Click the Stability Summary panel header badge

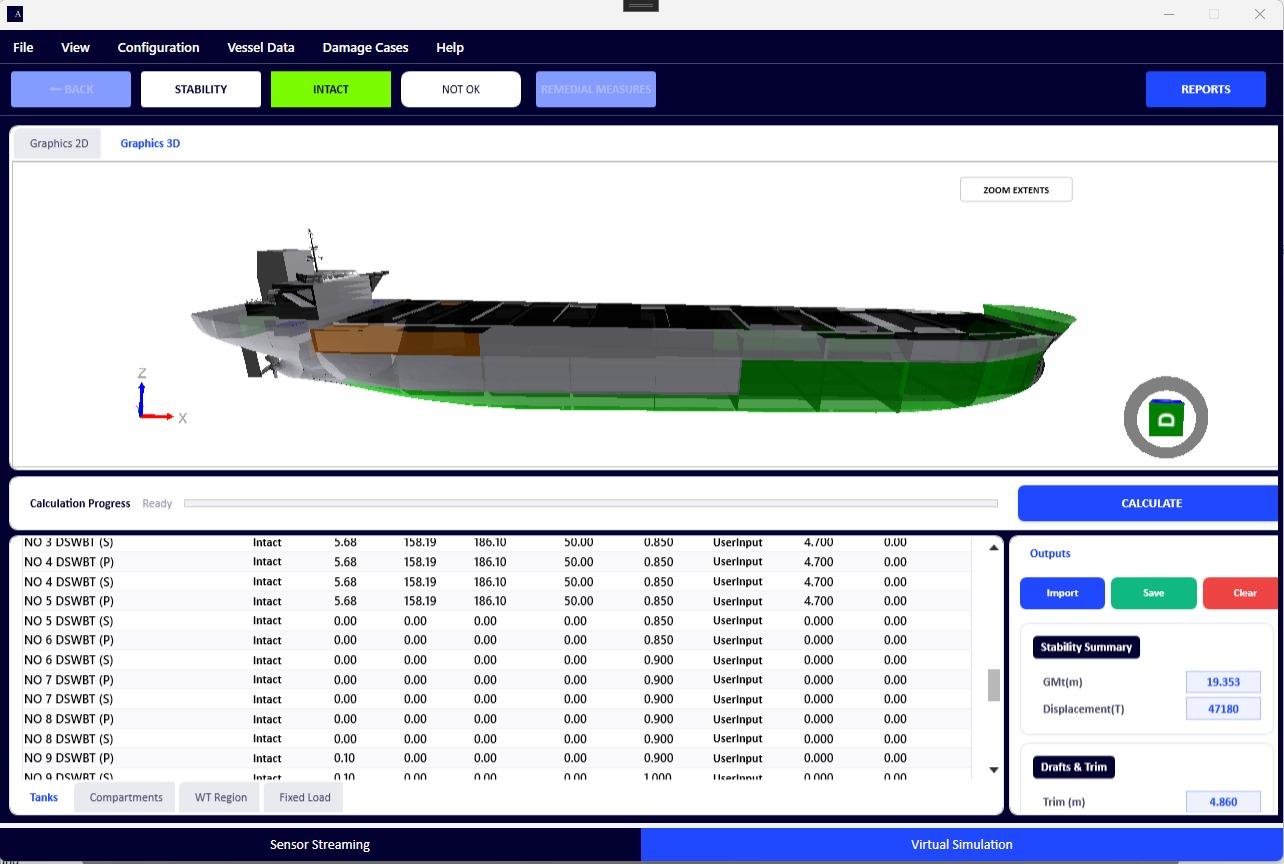[x=1086, y=647]
